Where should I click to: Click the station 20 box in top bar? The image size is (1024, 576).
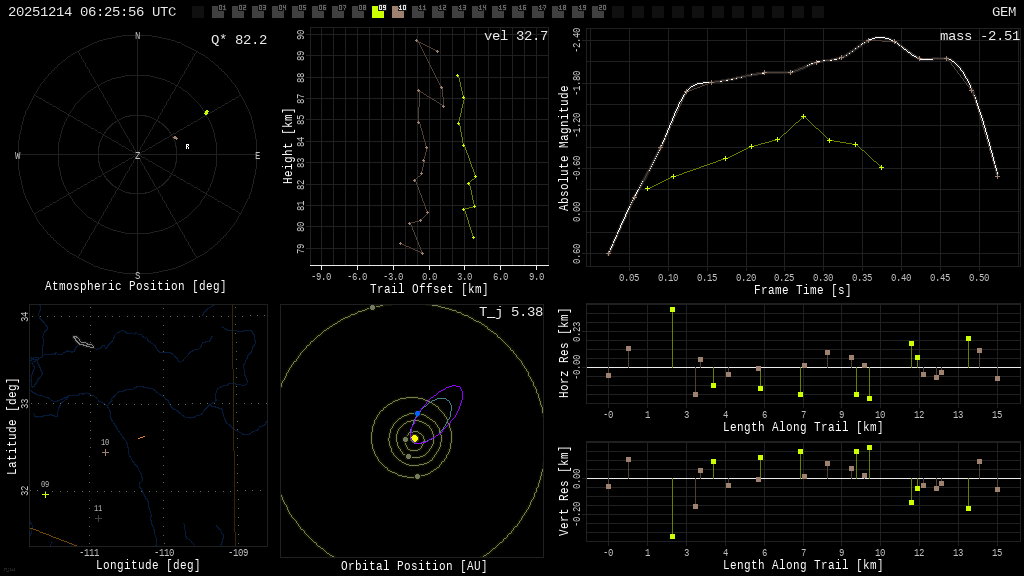[598, 12]
